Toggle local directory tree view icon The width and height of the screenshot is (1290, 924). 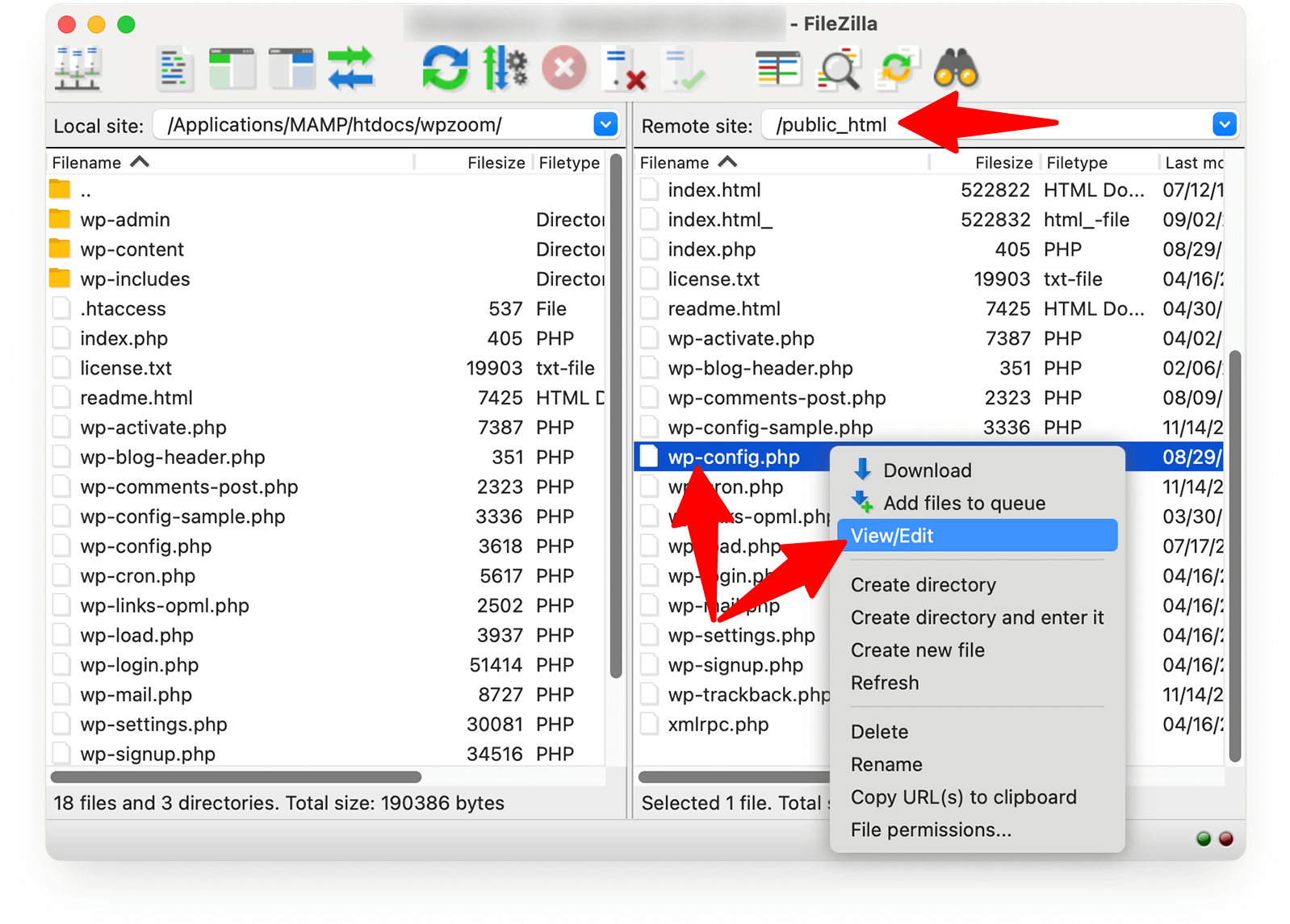(x=232, y=69)
